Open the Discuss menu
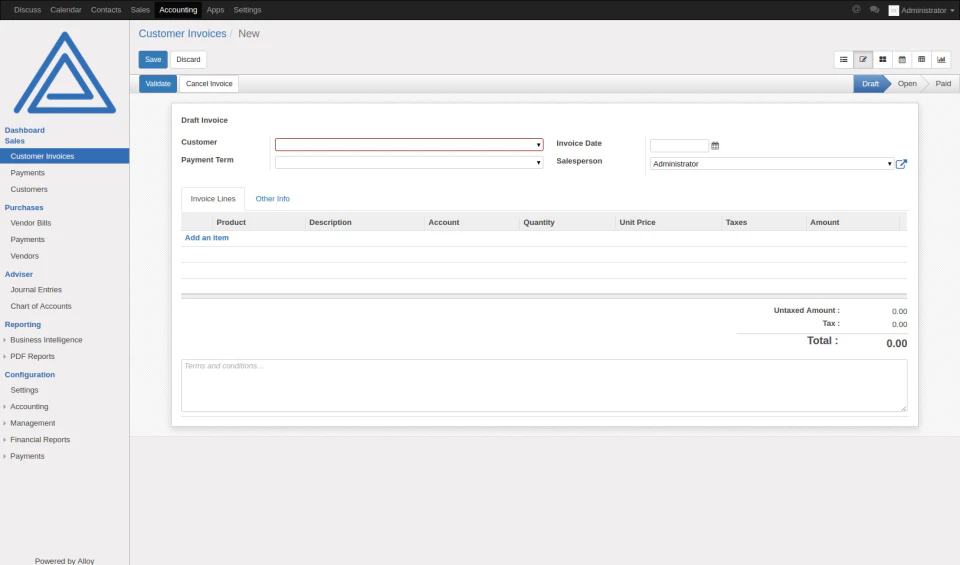 [28, 10]
